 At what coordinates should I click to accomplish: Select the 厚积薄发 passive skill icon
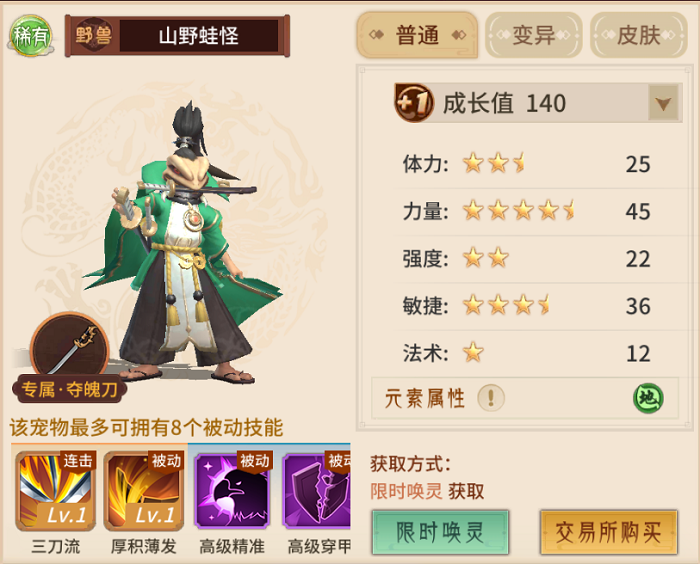[x=144, y=491]
